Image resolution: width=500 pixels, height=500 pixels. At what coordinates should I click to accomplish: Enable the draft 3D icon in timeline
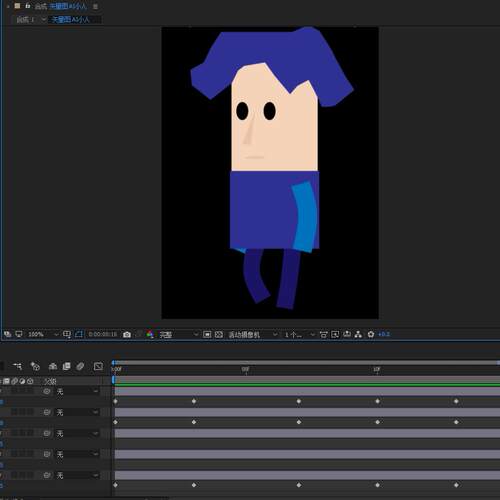pyautogui.click(x=35, y=366)
